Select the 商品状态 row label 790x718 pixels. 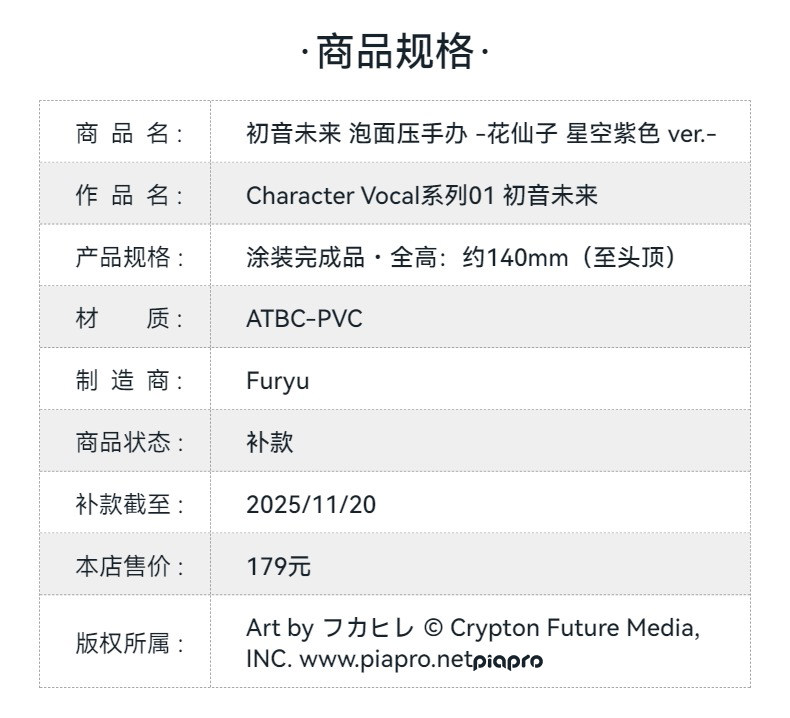[129, 443]
